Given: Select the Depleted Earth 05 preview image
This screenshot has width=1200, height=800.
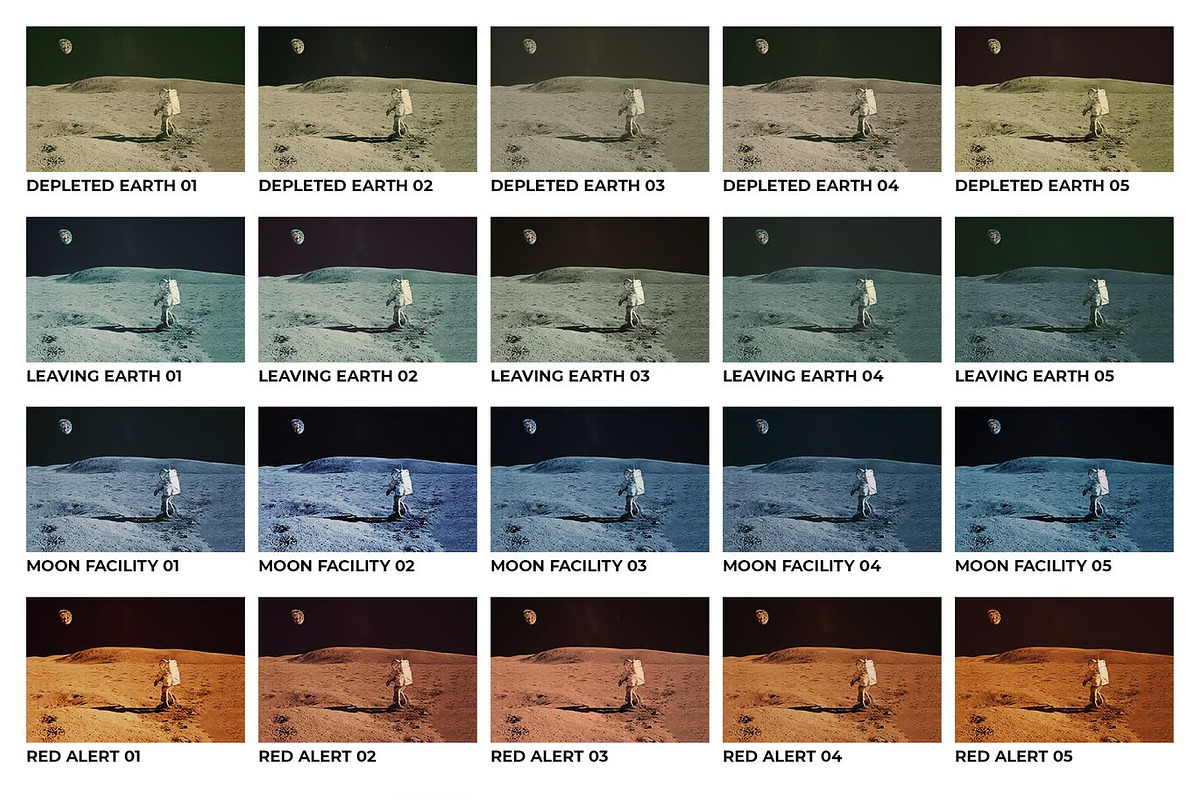Looking at the screenshot, I should [1064, 99].
